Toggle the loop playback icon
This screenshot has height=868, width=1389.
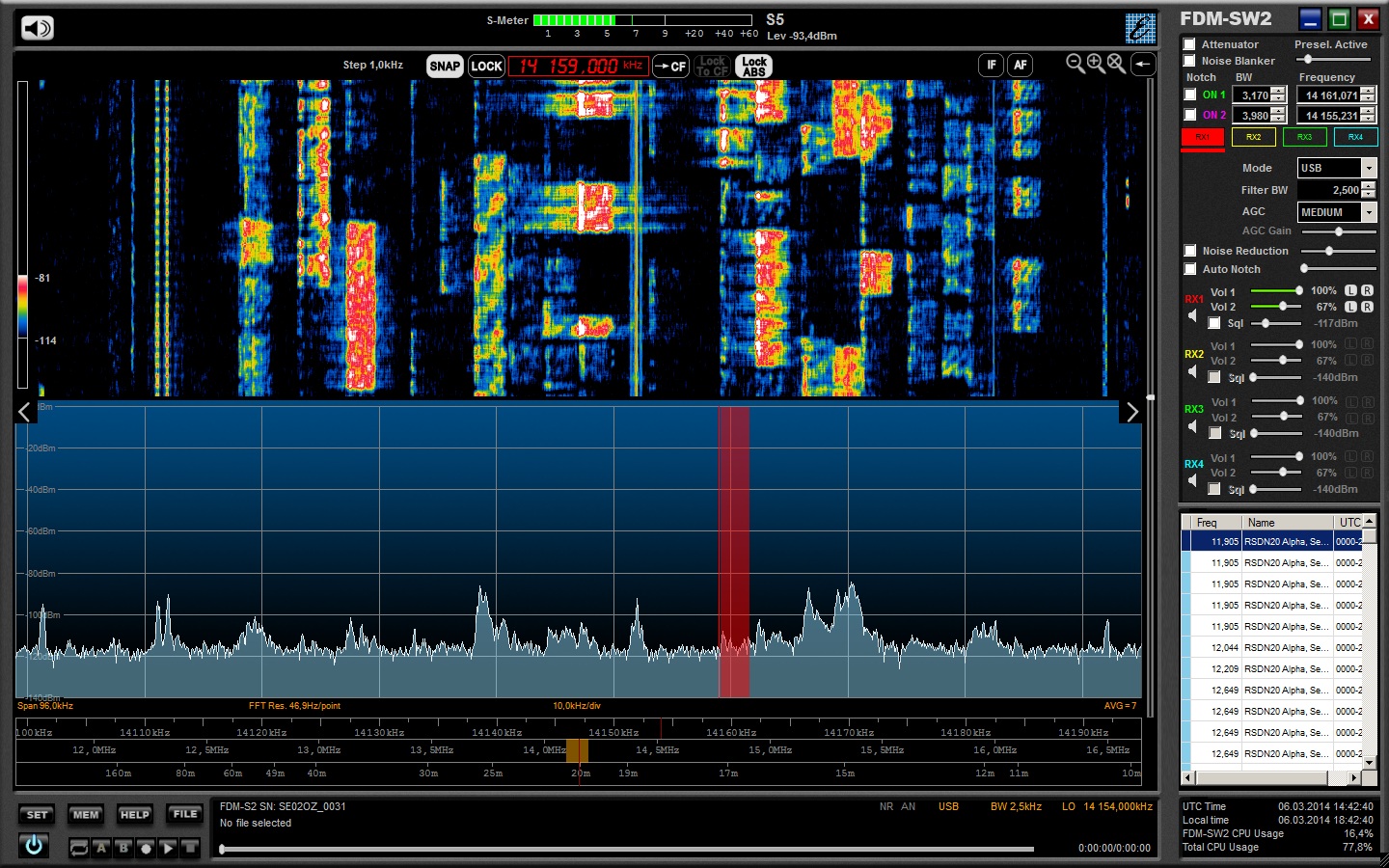point(79,848)
